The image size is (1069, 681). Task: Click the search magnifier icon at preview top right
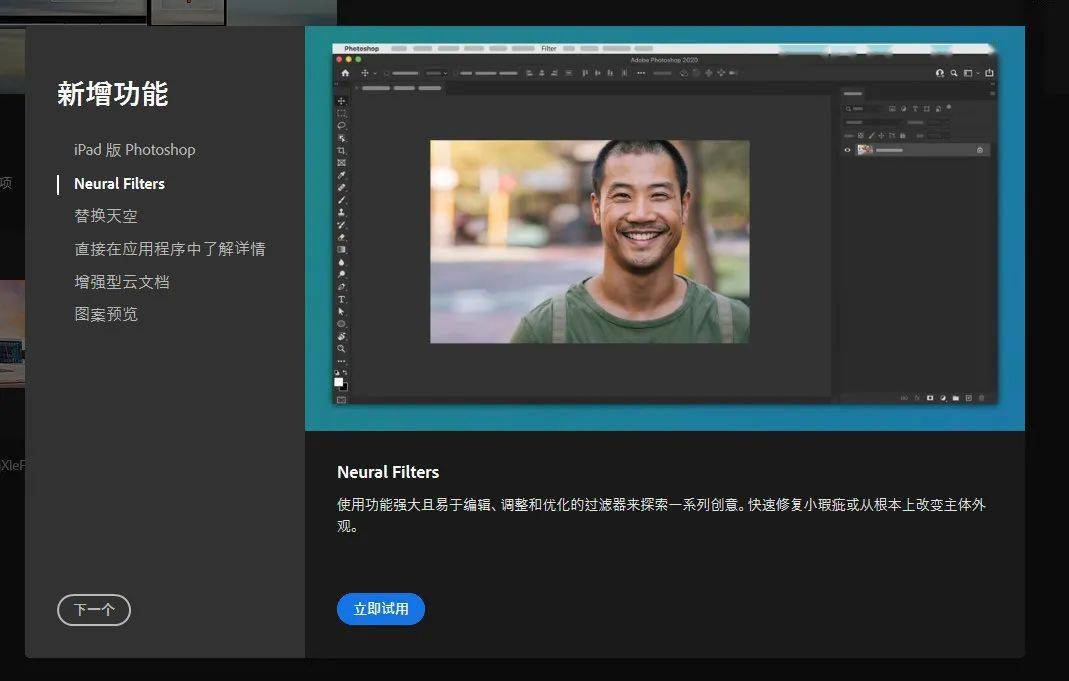(x=954, y=73)
